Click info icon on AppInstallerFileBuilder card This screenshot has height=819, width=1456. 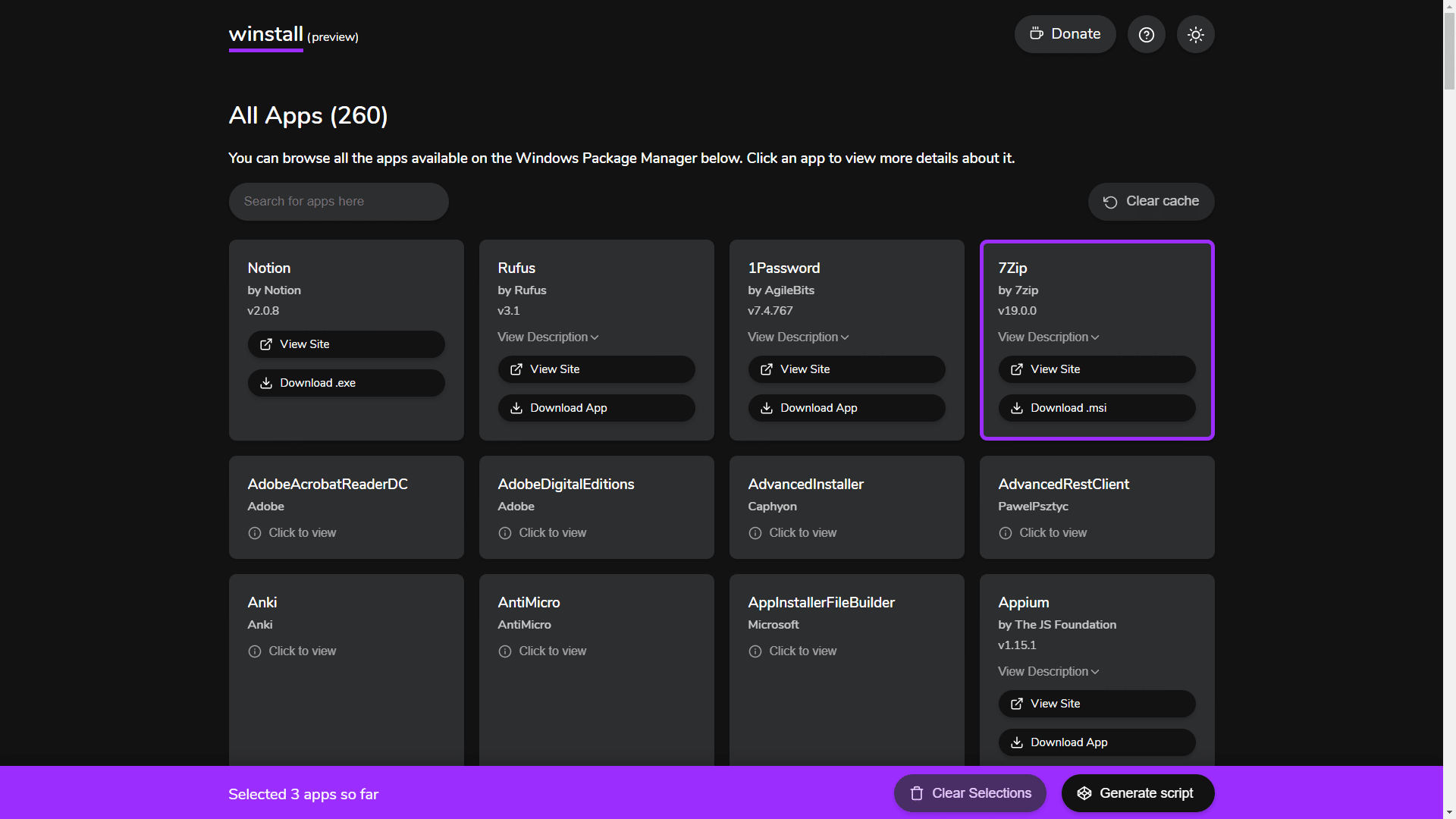click(x=755, y=651)
